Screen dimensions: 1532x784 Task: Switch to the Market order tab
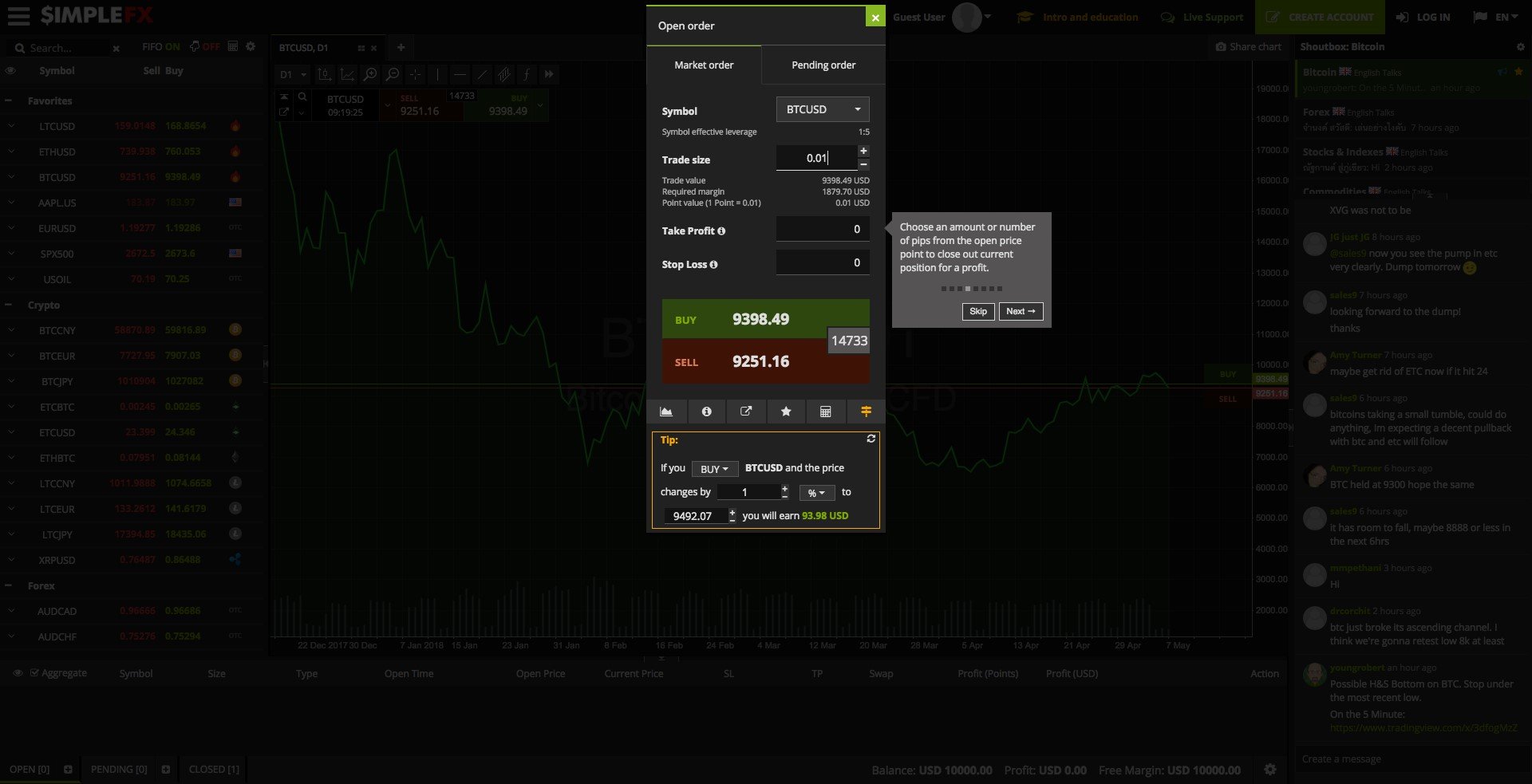(703, 65)
